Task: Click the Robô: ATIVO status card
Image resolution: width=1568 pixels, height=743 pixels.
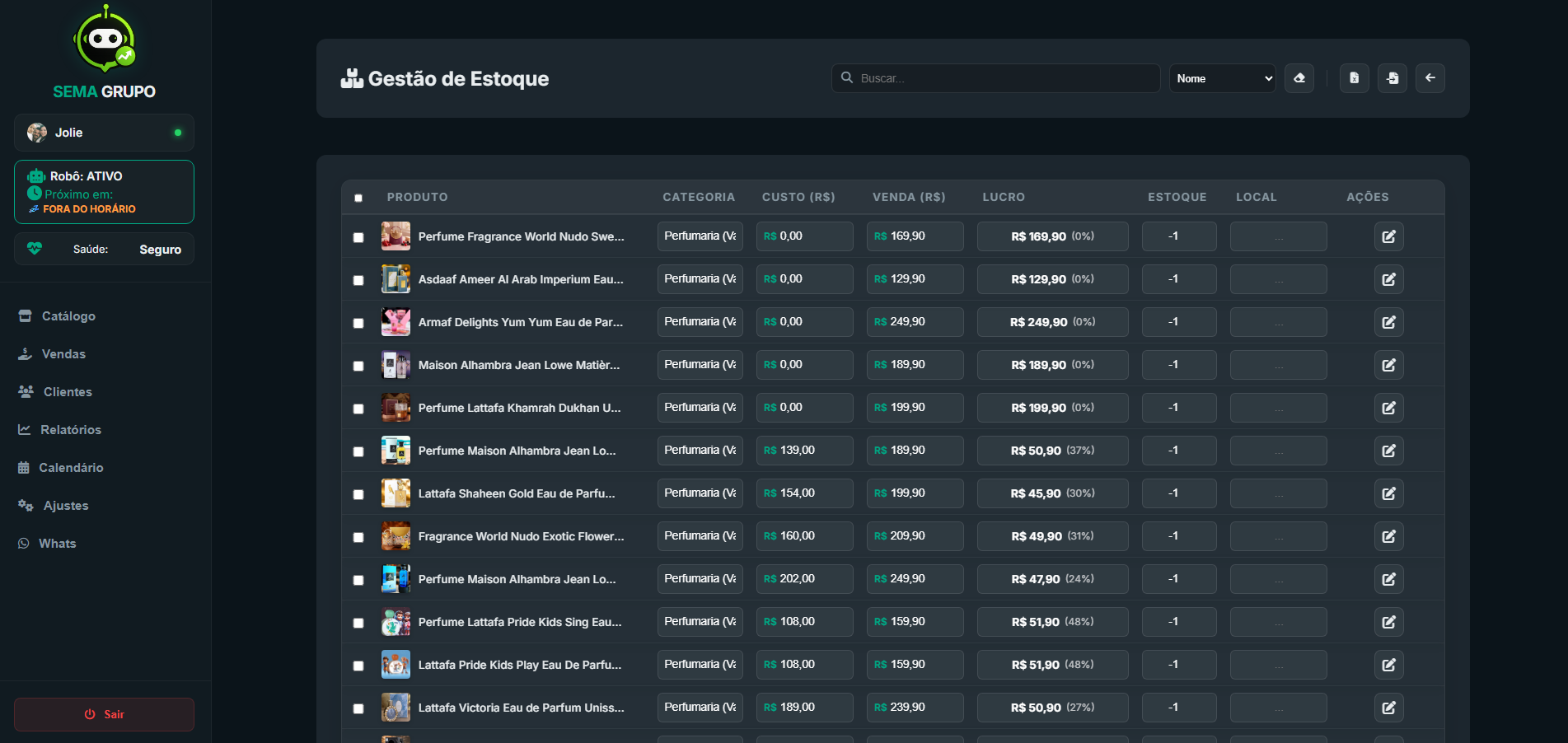Action: click(104, 192)
